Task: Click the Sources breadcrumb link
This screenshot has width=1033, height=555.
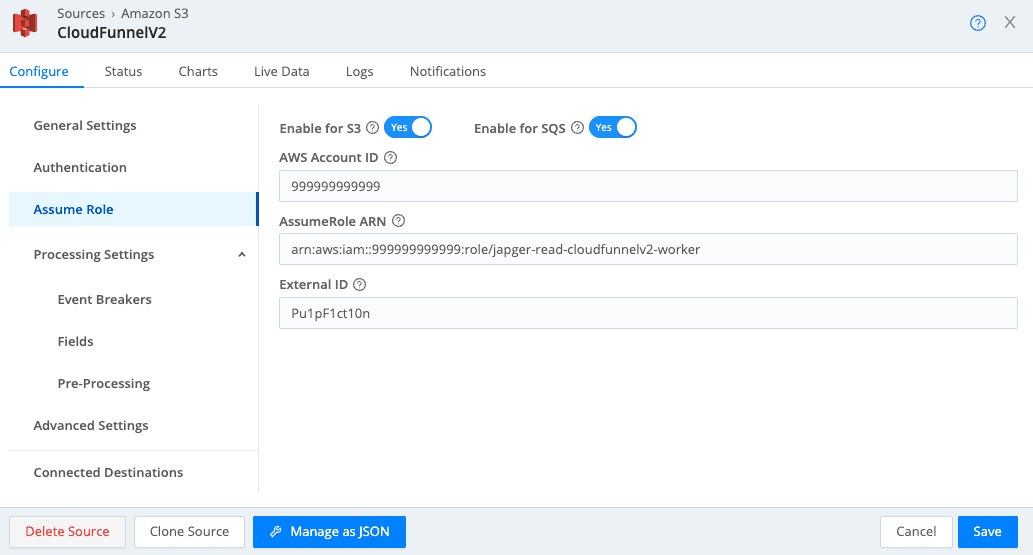Action: point(81,14)
